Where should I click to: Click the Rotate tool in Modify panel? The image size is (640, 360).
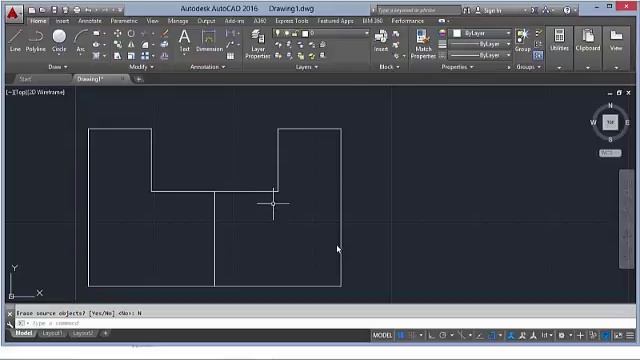[x=131, y=33]
